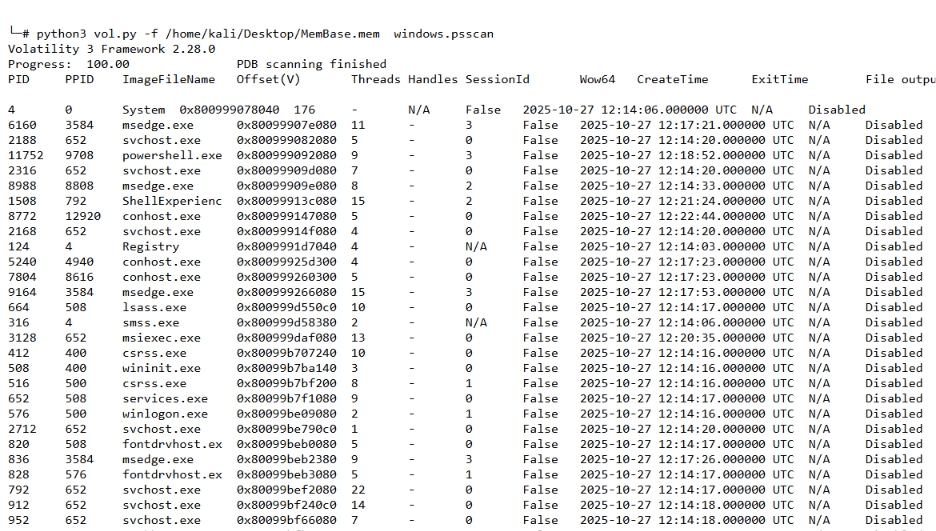Click PID 7804 in the conhost.exe row
This screenshot has height=531, width=936.
[x=22, y=277]
